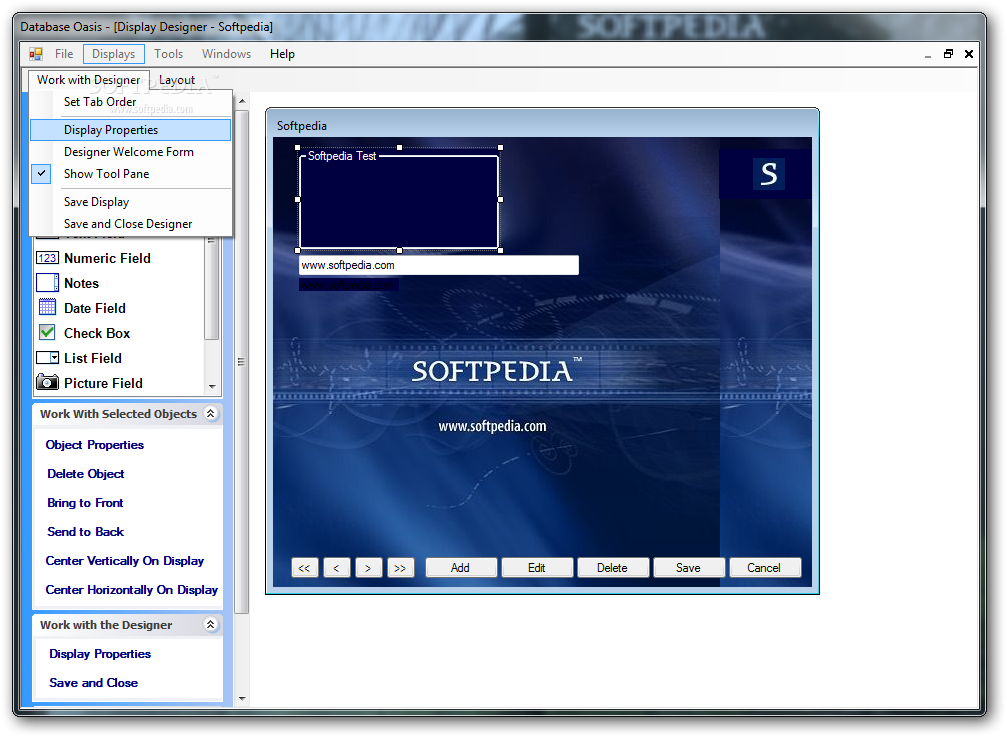Click the tool list scroll down arrow
1007x737 pixels.
212,386
